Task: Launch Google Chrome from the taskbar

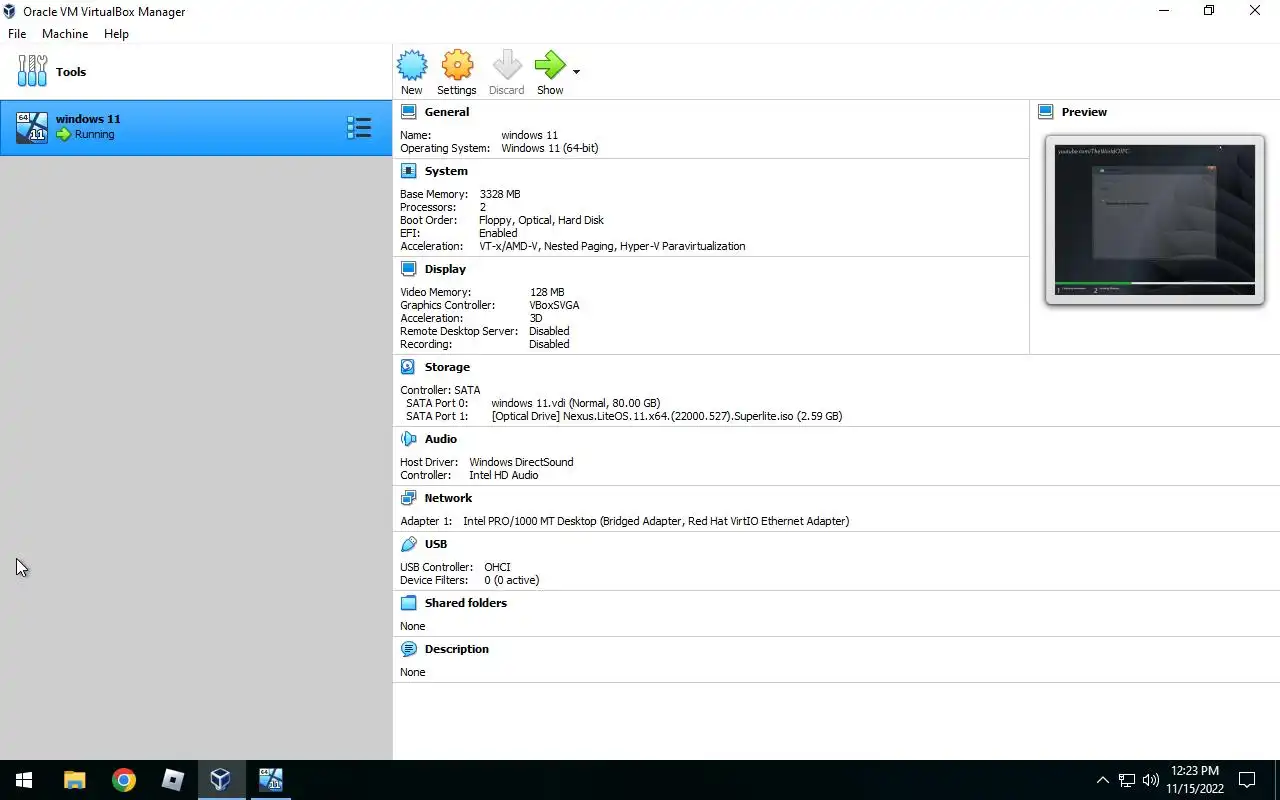Action: pyautogui.click(x=123, y=780)
